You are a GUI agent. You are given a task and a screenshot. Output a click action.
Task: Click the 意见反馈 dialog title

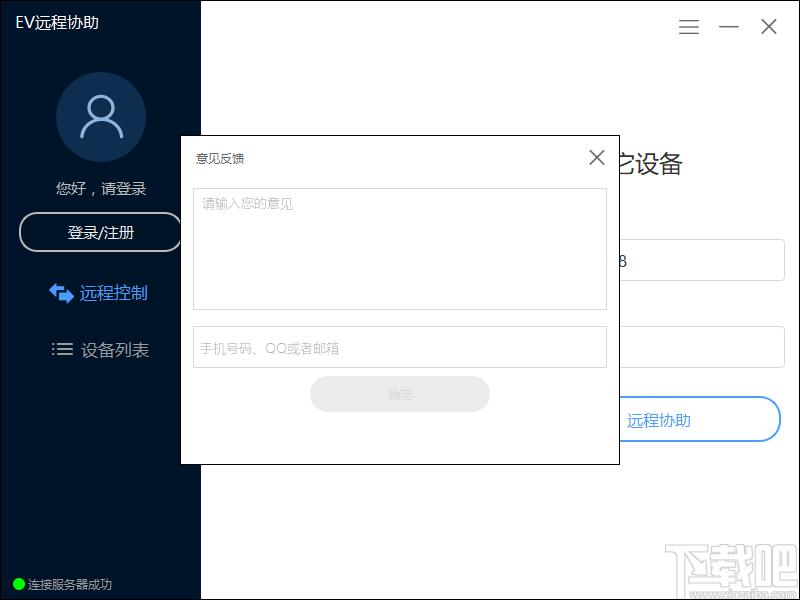pos(220,158)
